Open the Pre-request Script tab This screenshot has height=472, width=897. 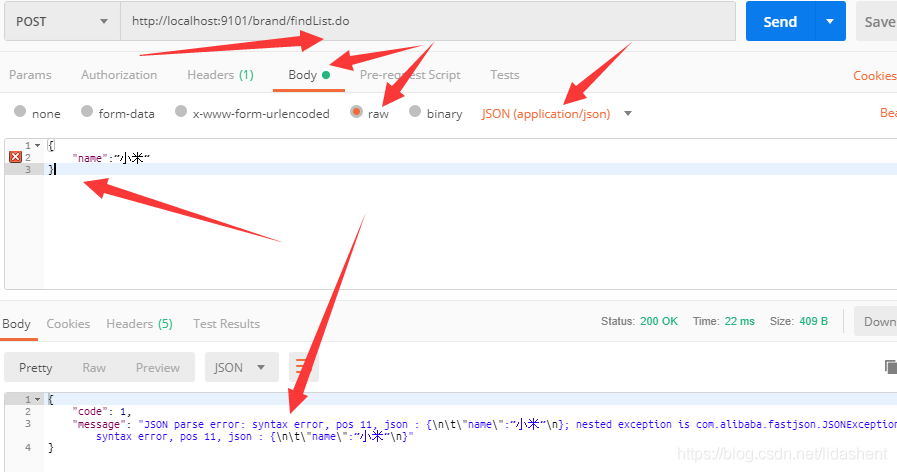pyautogui.click(x=410, y=75)
